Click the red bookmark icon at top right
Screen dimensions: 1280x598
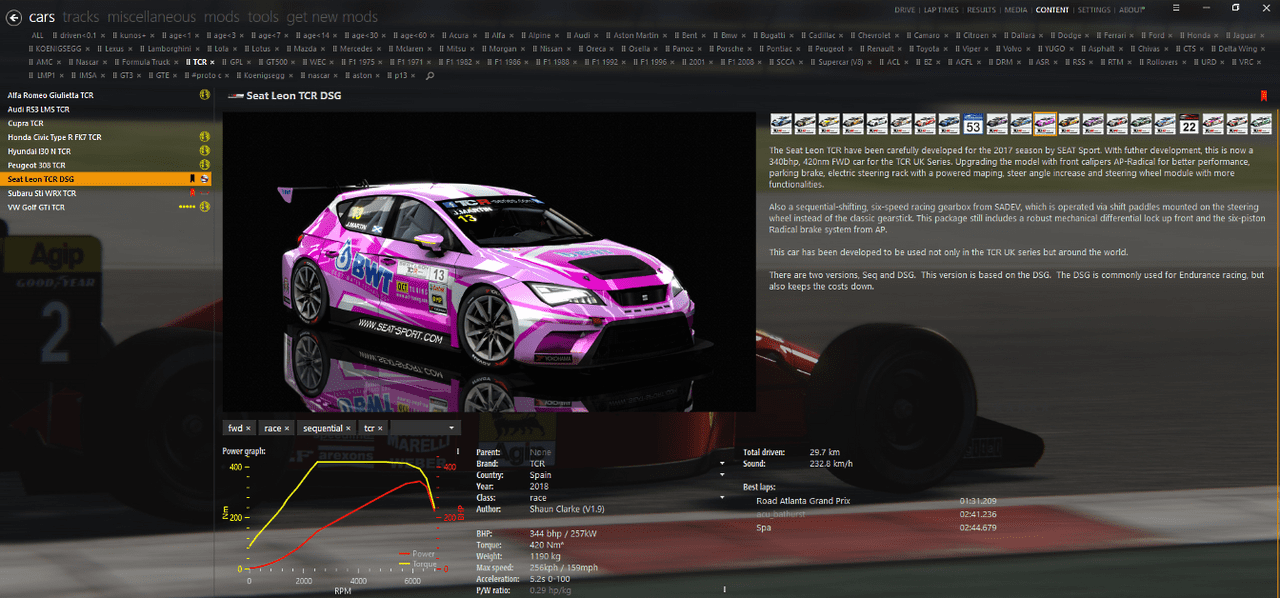click(1264, 96)
